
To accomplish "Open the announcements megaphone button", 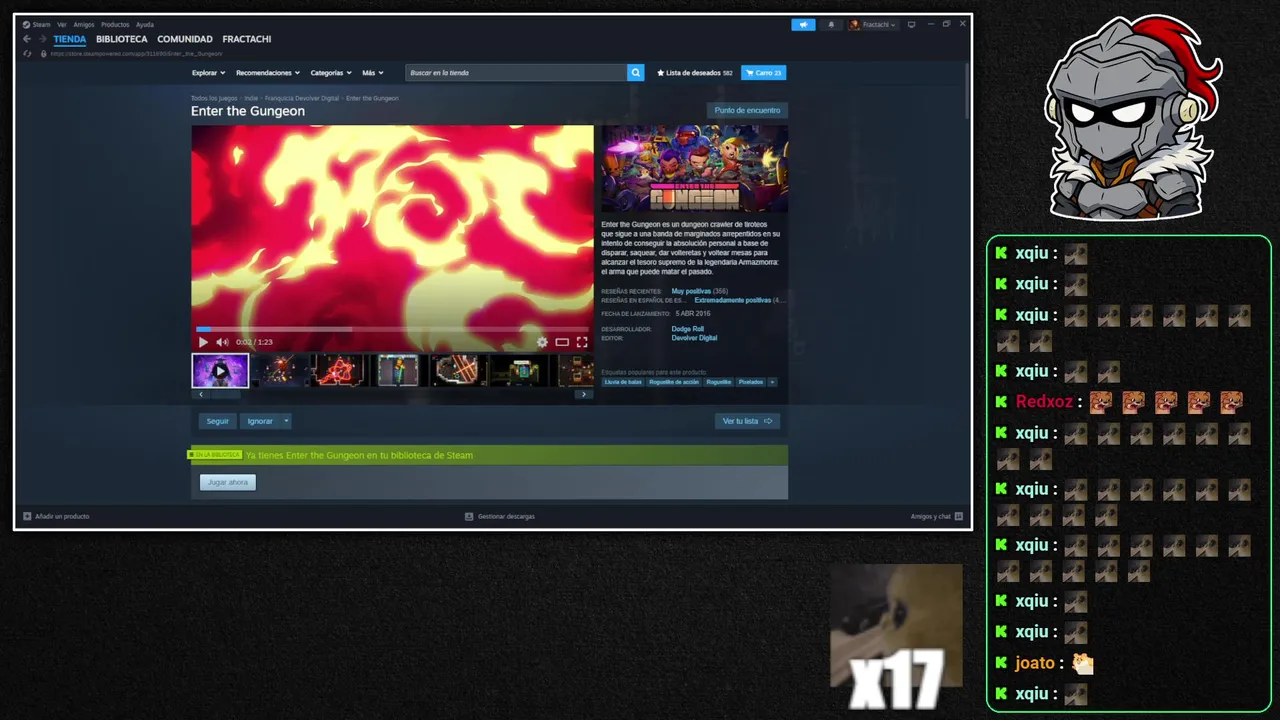I will [x=803, y=25].
